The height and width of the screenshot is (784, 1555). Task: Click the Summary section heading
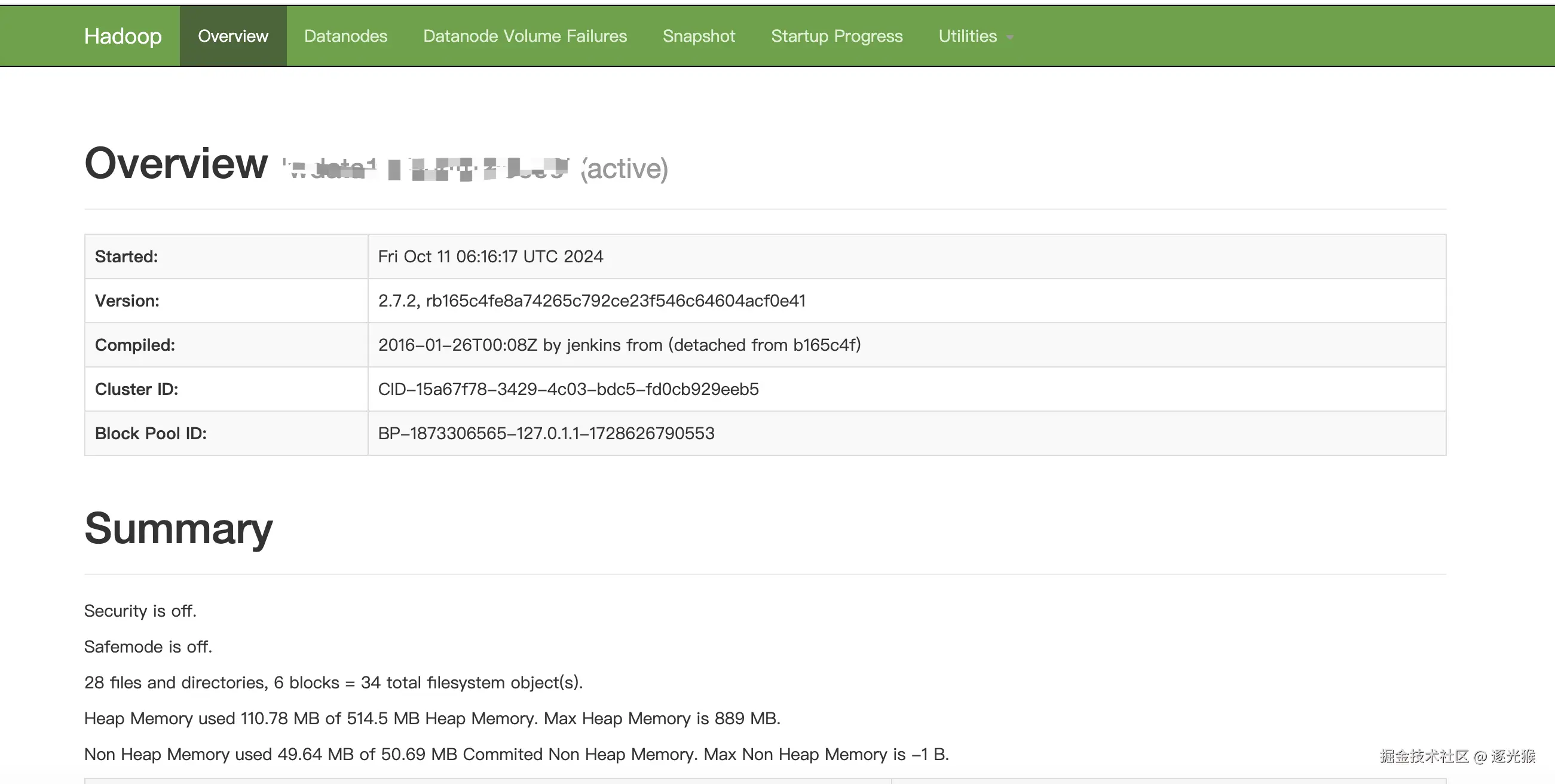click(179, 528)
